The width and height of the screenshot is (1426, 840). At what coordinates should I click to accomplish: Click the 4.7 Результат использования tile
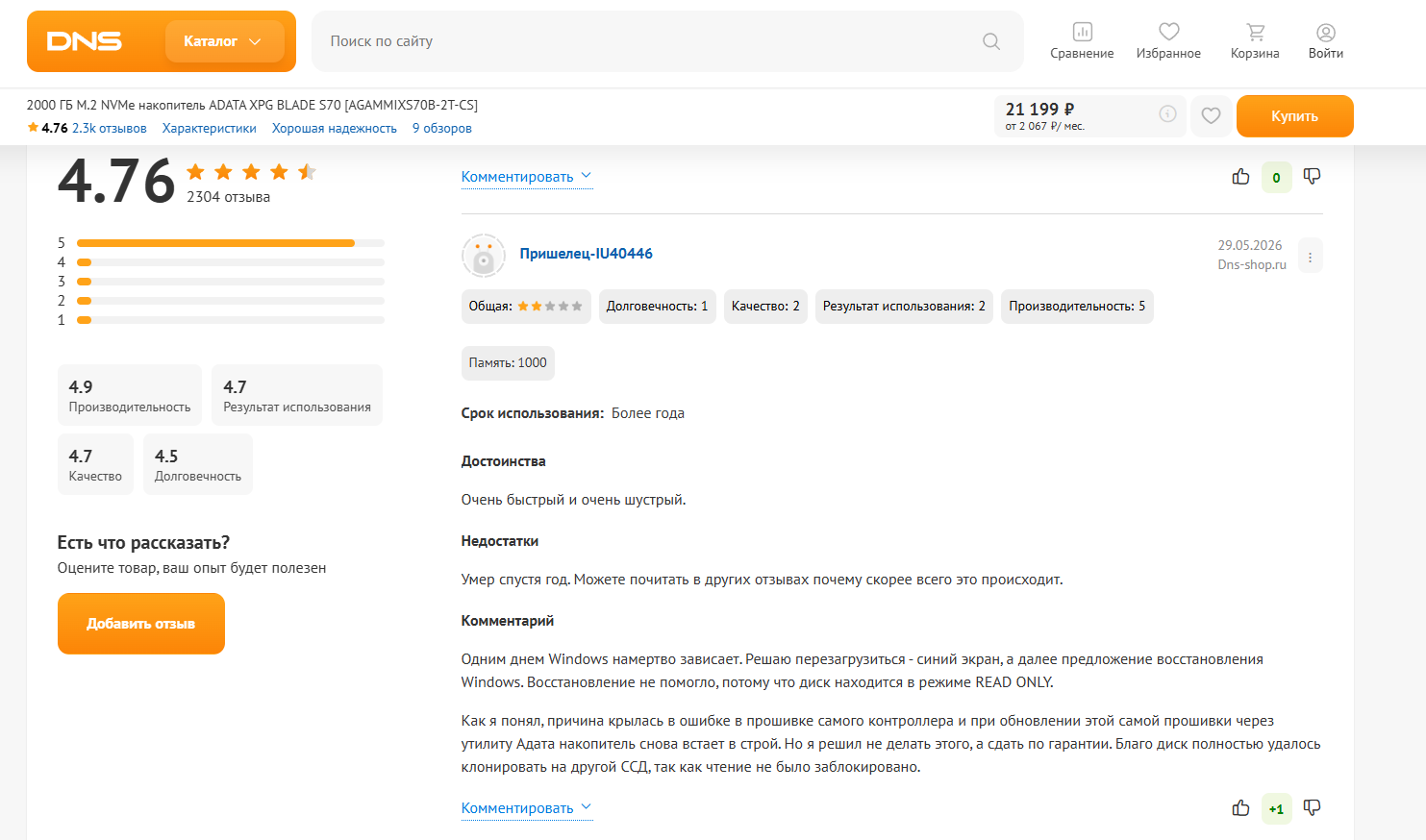(x=297, y=395)
